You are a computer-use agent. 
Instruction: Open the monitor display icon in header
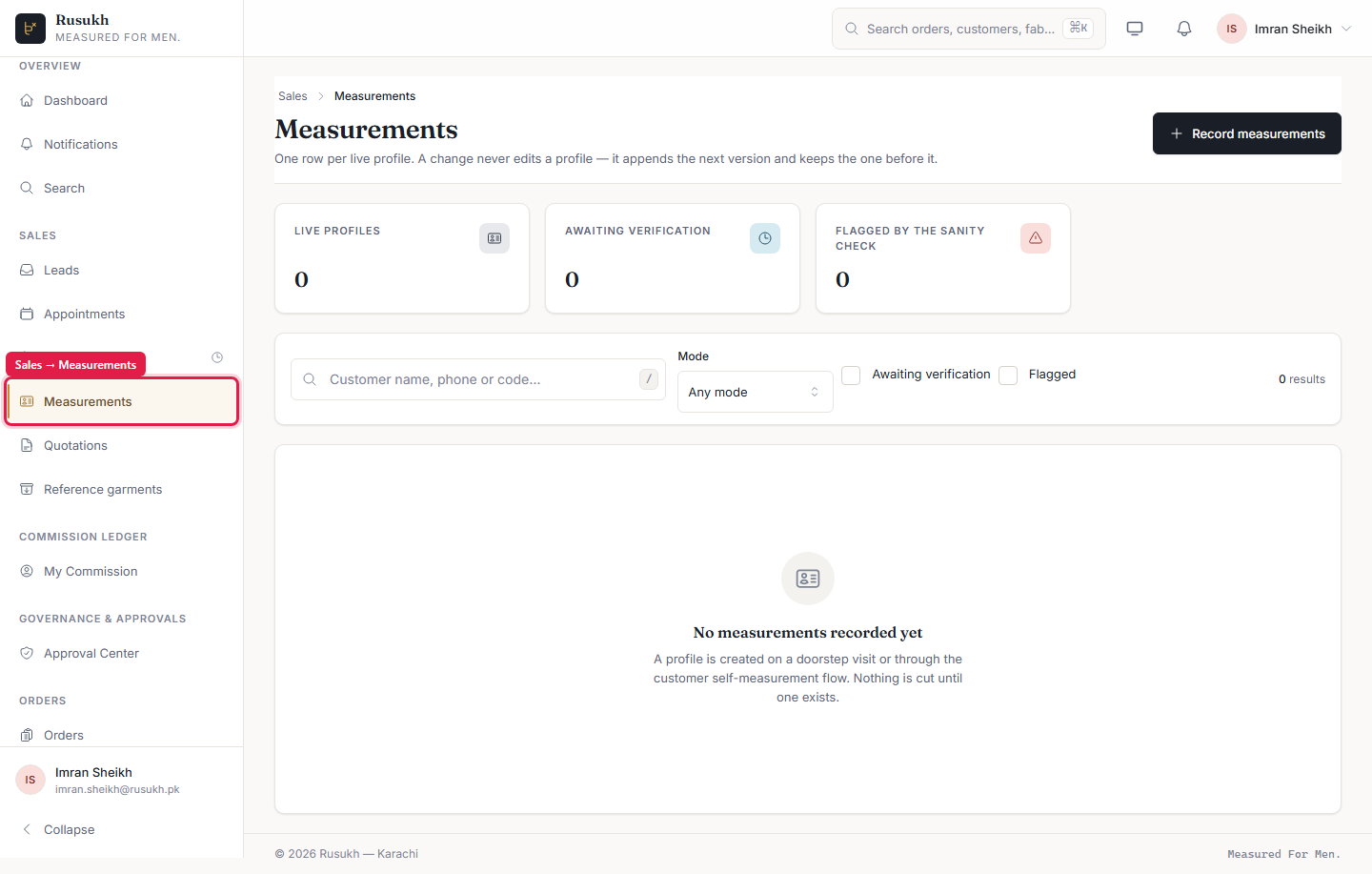coord(1135,29)
